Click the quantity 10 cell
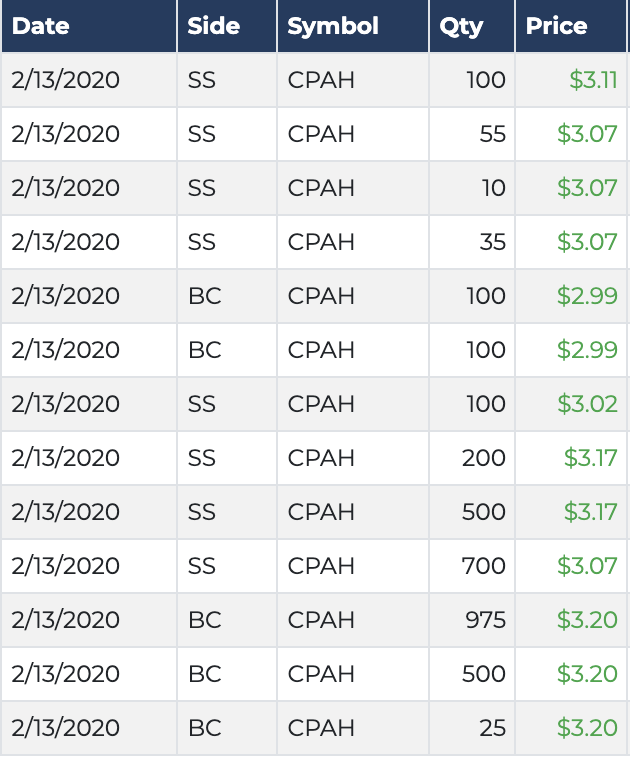This screenshot has height=762, width=630. (x=493, y=188)
